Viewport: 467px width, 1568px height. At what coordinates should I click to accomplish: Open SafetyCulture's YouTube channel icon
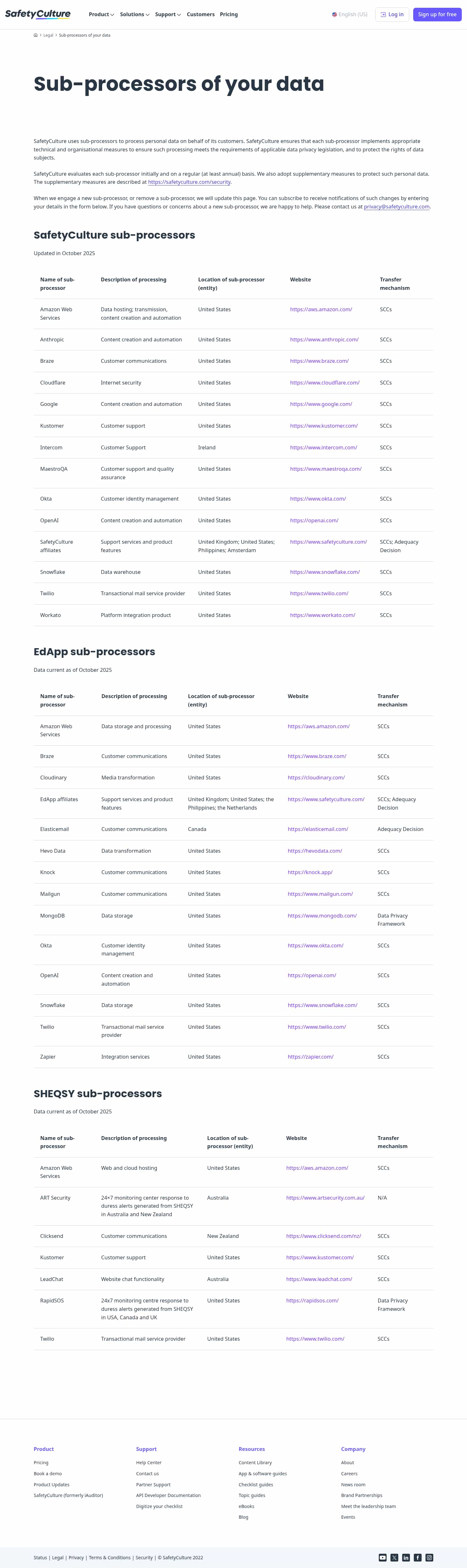(x=382, y=1557)
